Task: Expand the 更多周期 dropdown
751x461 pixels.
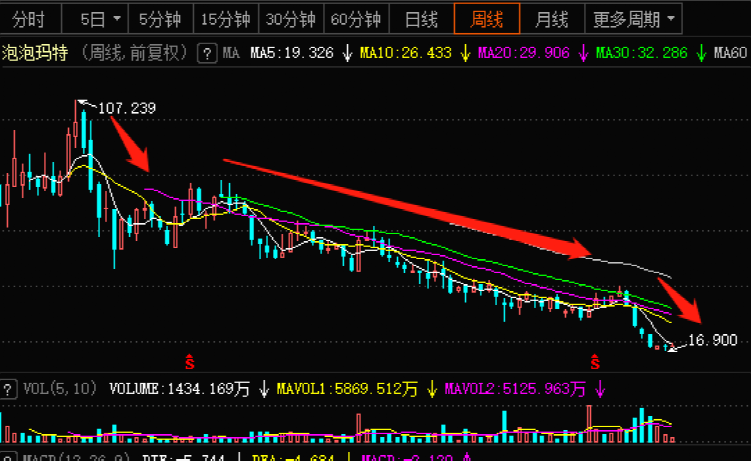Action: [634, 19]
